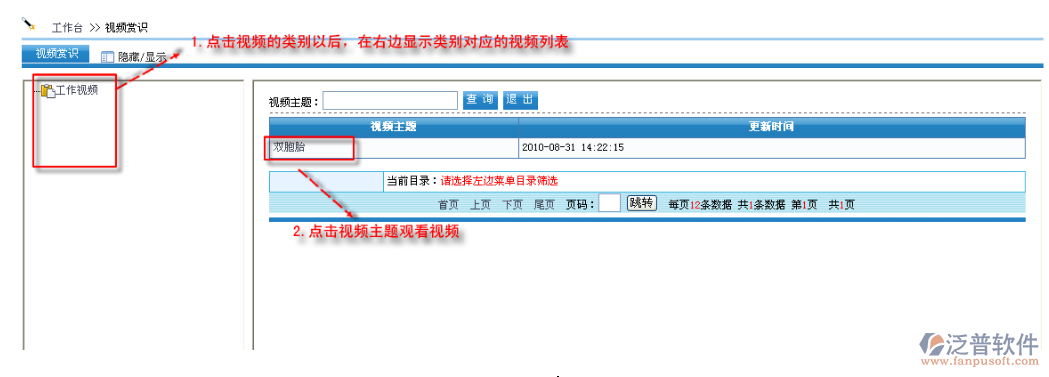Viewport: 1049px width, 377px height.
Task: Focus the 视频主题 search input field
Action: 391,101
